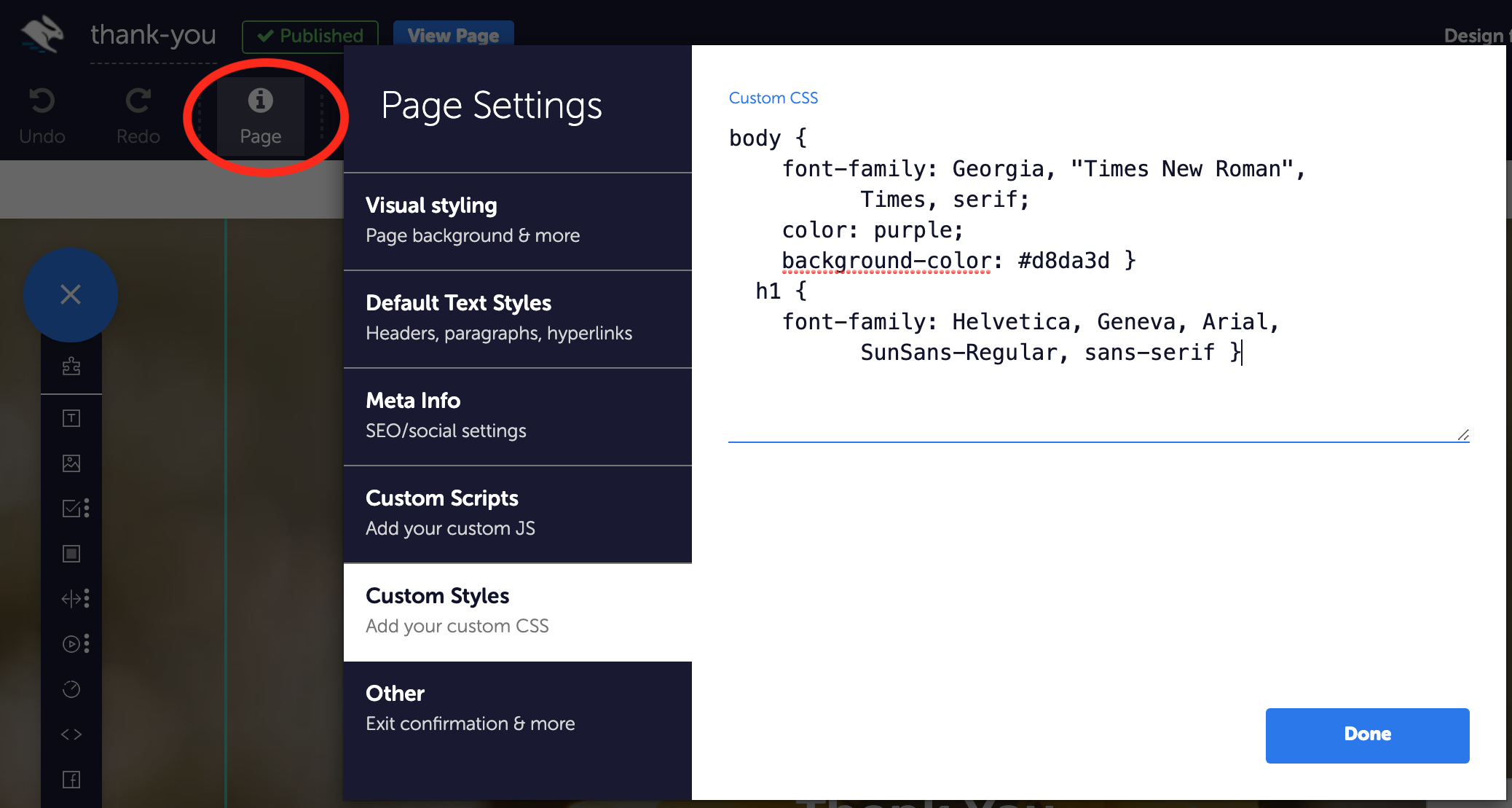The image size is (1512, 808).
Task: Click the Redo arrow icon
Action: click(x=138, y=101)
